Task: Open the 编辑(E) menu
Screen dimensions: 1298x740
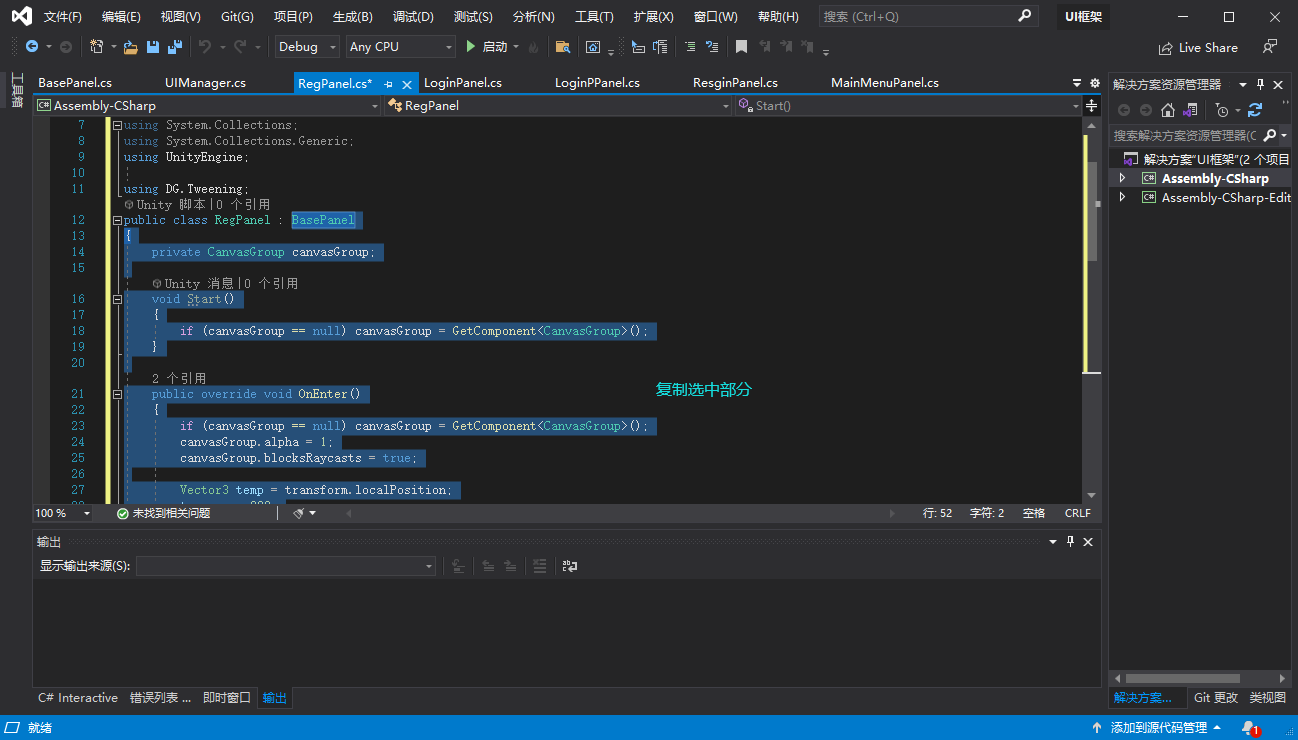Action: (x=121, y=17)
